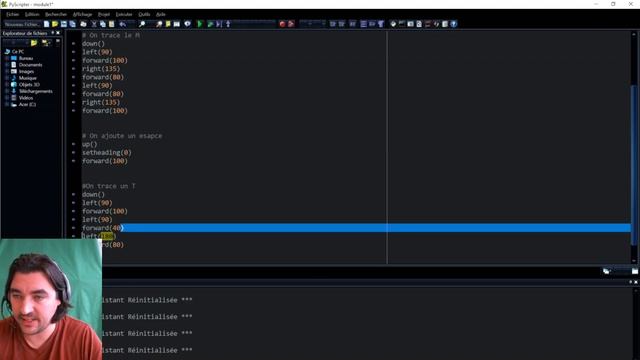Image resolution: width=640 pixels, height=360 pixels.
Task: Click the 'Nouveau Fichier...' toolbar button
Action: [x=22, y=24]
